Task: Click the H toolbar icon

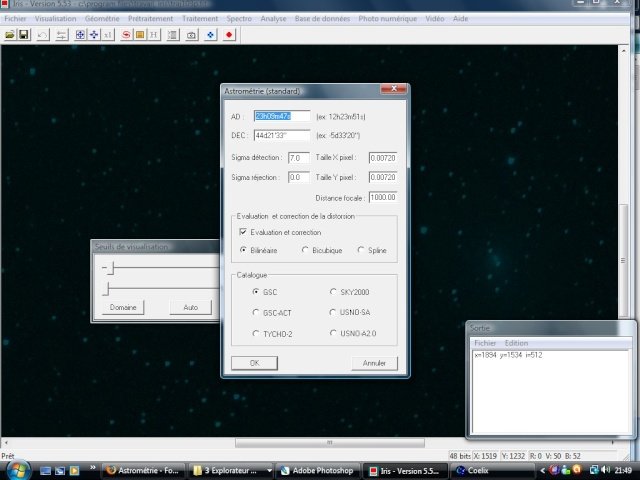Action: [153, 35]
